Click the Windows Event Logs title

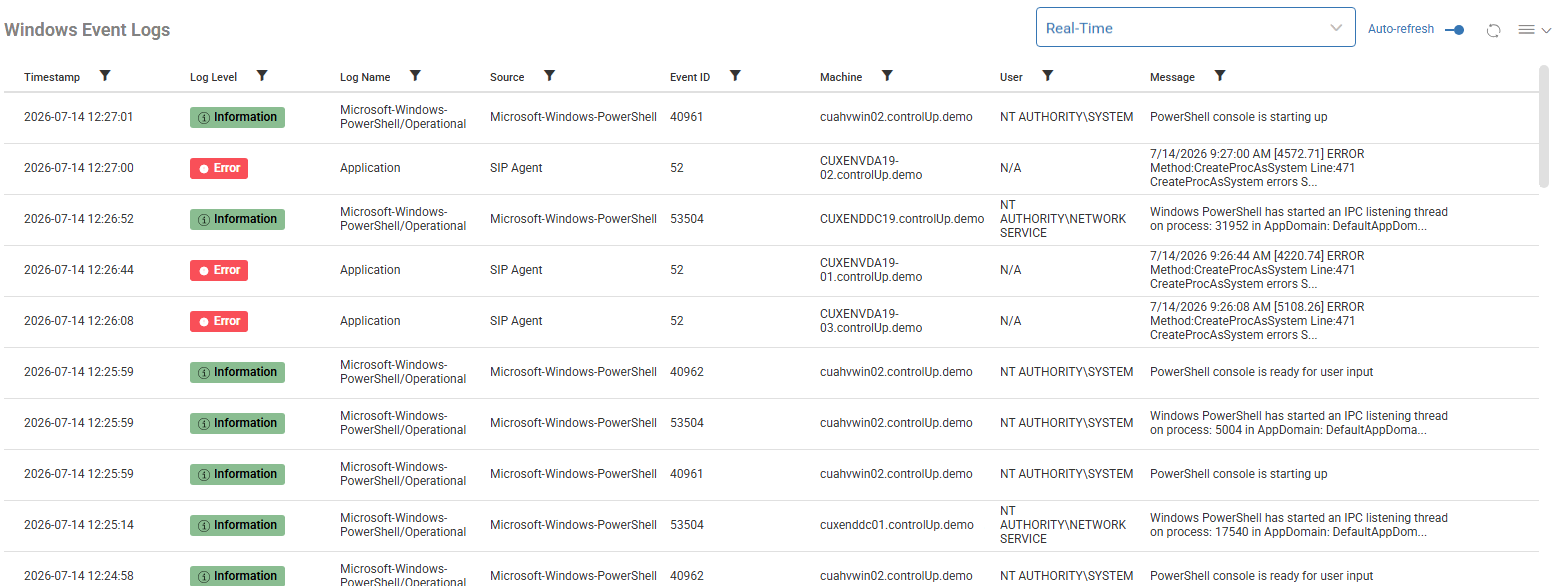87,30
